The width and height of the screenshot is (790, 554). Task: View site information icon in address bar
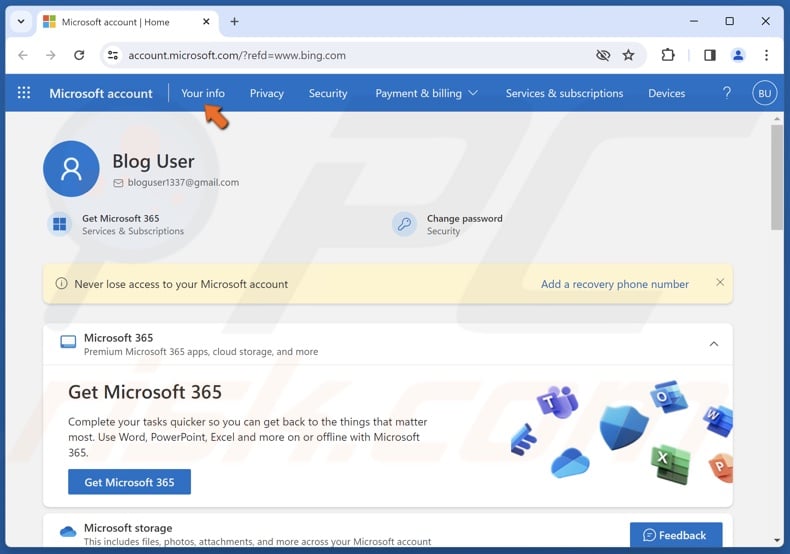(113, 55)
